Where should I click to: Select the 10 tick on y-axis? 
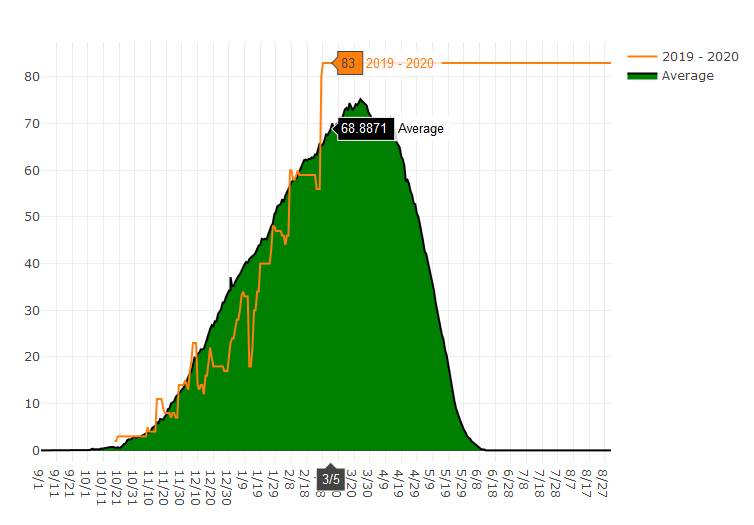click(x=32, y=404)
